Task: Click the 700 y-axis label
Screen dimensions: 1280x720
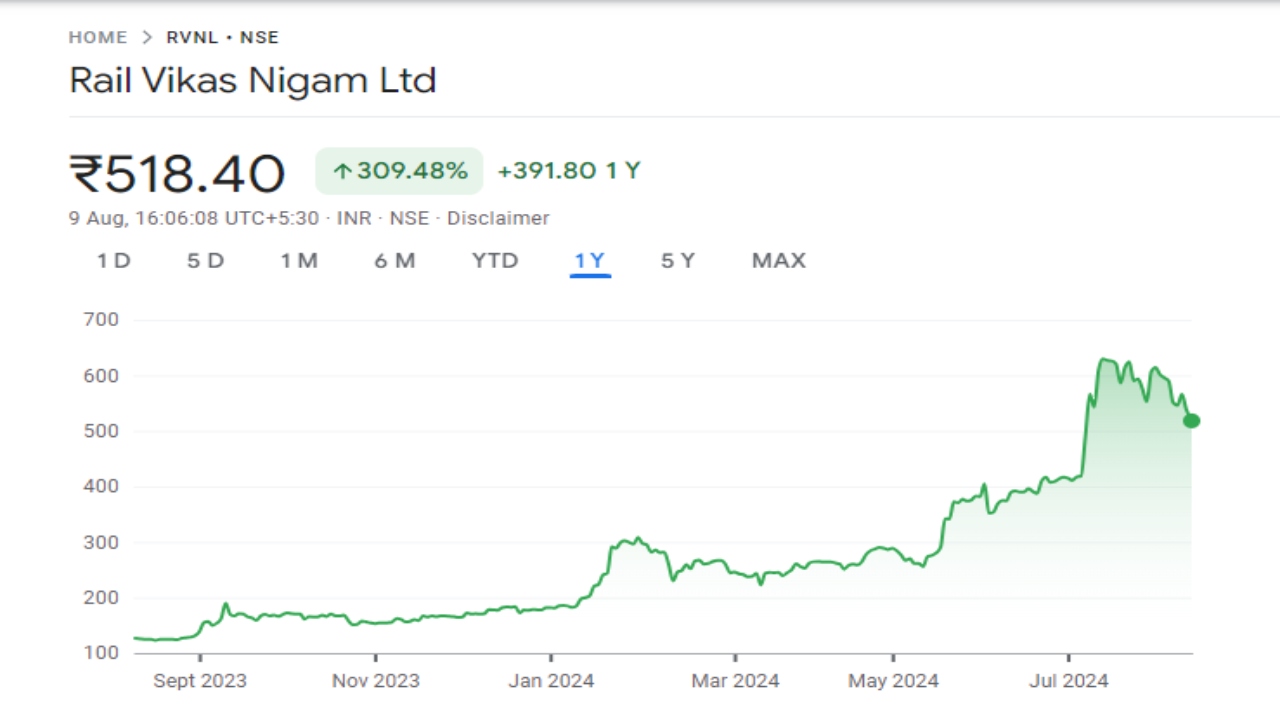Action: point(103,320)
